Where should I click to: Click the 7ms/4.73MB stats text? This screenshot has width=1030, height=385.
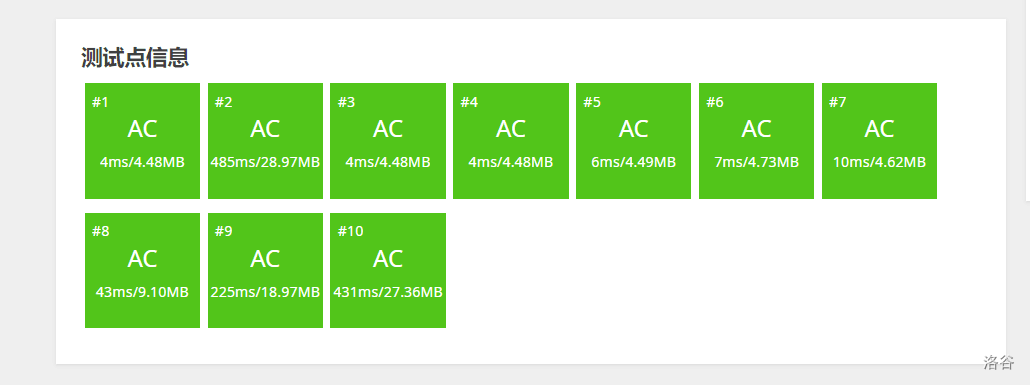[x=756, y=162]
